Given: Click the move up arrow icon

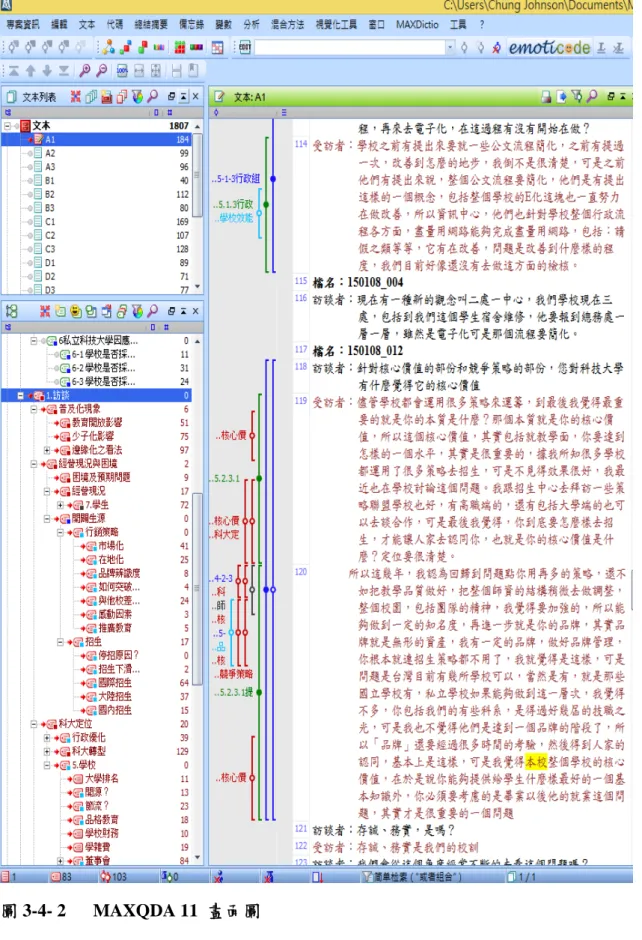Looking at the screenshot, I should coord(30,71).
